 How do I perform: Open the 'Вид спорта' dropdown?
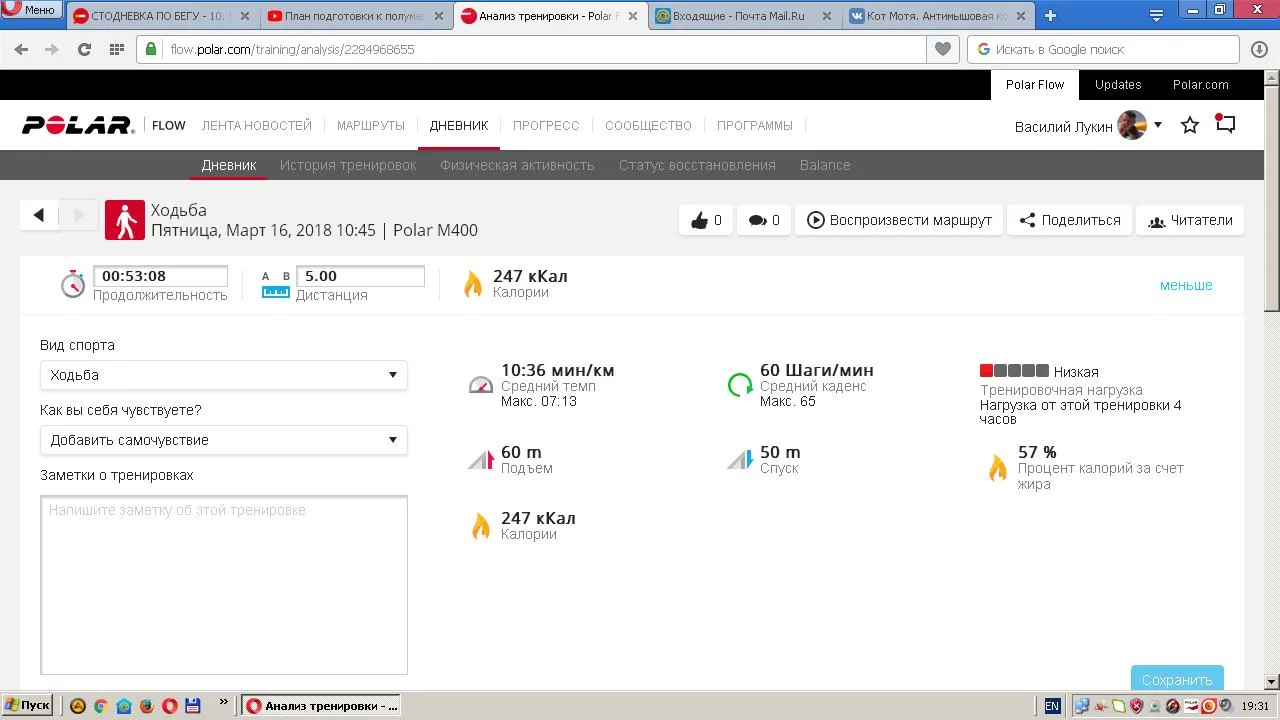[x=224, y=375]
